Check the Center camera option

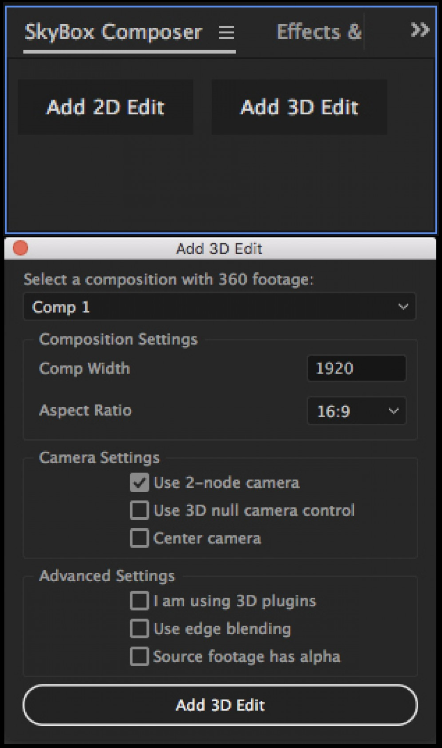(x=139, y=538)
